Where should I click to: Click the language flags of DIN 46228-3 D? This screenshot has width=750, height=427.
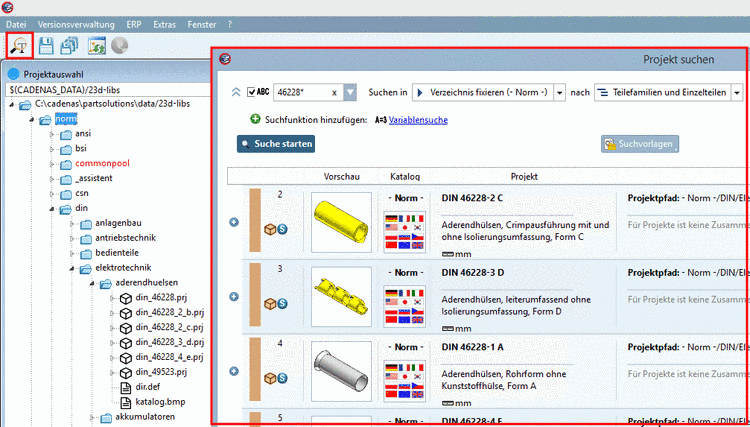[404, 306]
